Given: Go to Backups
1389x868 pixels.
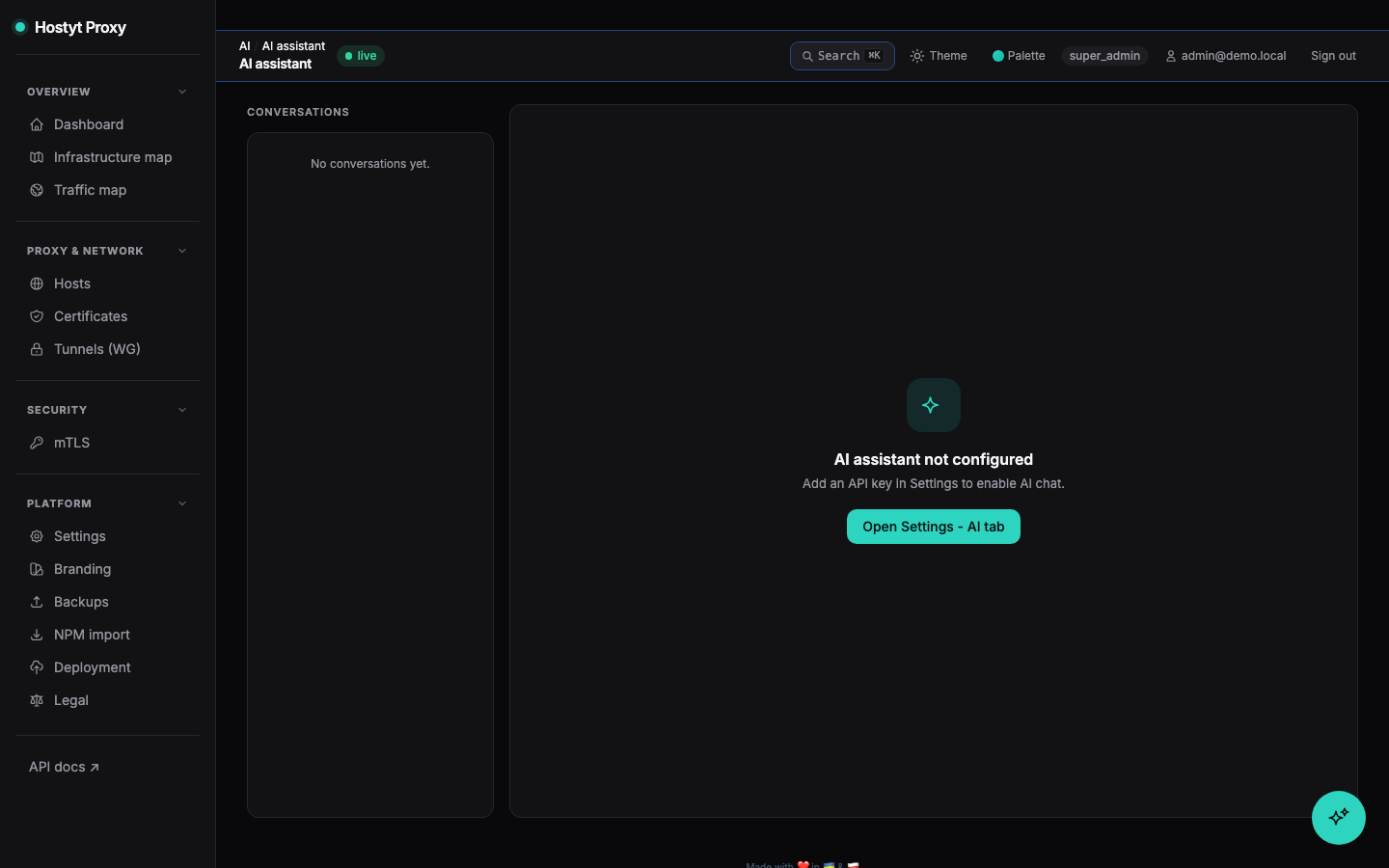Looking at the screenshot, I should [107, 602].
